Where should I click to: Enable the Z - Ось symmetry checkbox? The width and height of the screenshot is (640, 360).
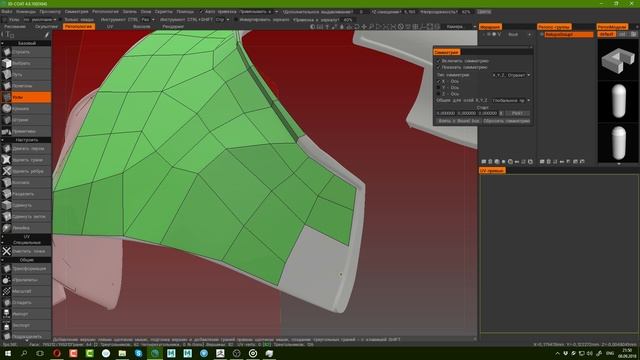(x=439, y=93)
